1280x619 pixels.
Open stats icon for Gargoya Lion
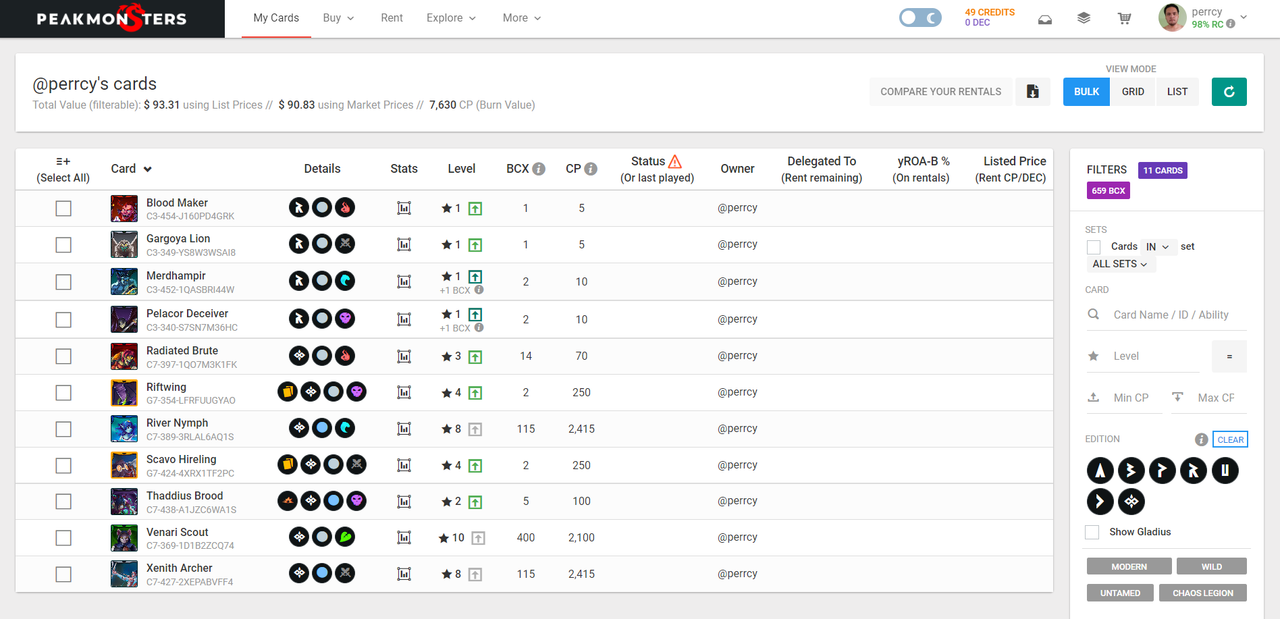[x=404, y=245]
